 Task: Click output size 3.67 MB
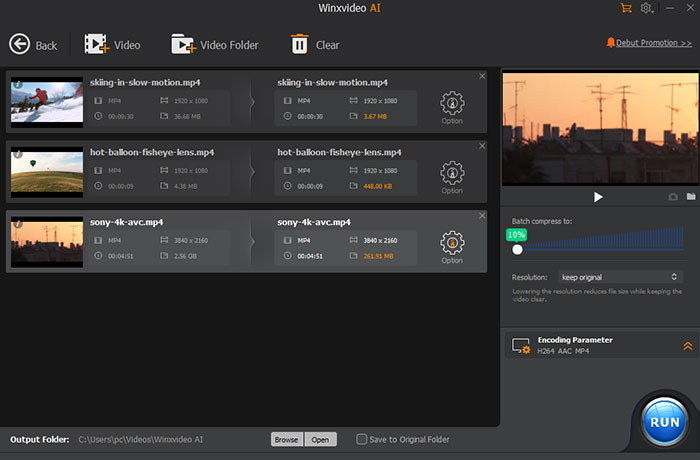coord(375,117)
